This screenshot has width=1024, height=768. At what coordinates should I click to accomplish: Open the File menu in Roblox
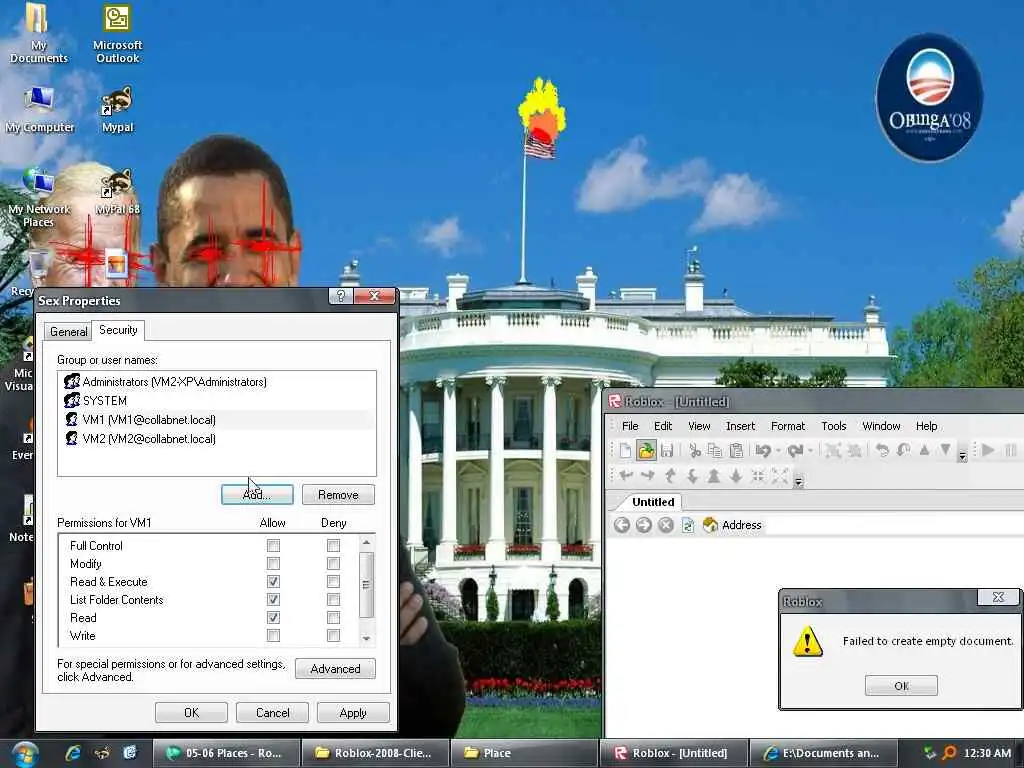[630, 426]
